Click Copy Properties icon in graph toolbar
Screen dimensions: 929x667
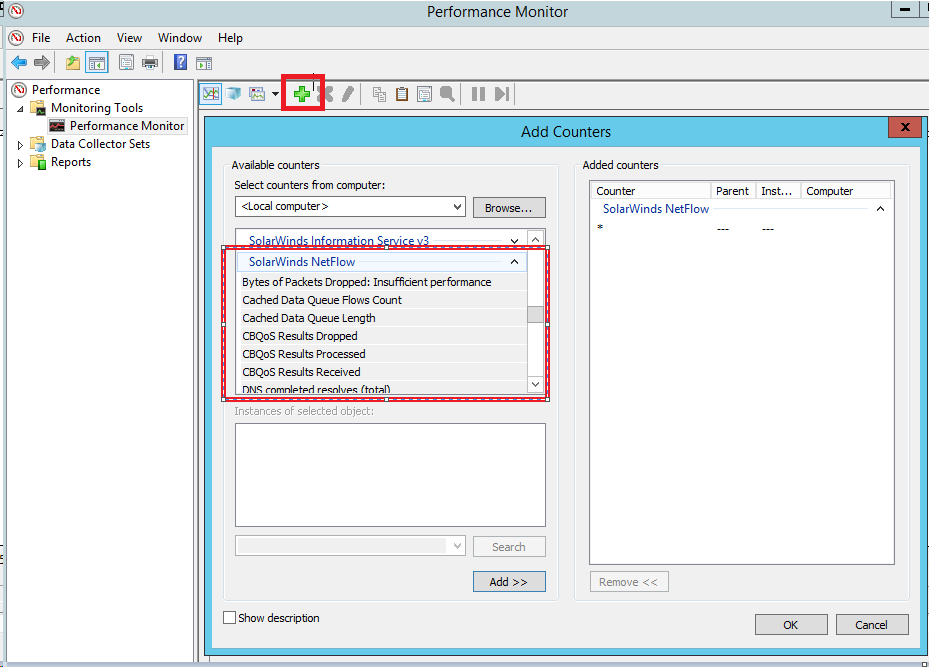[x=379, y=94]
